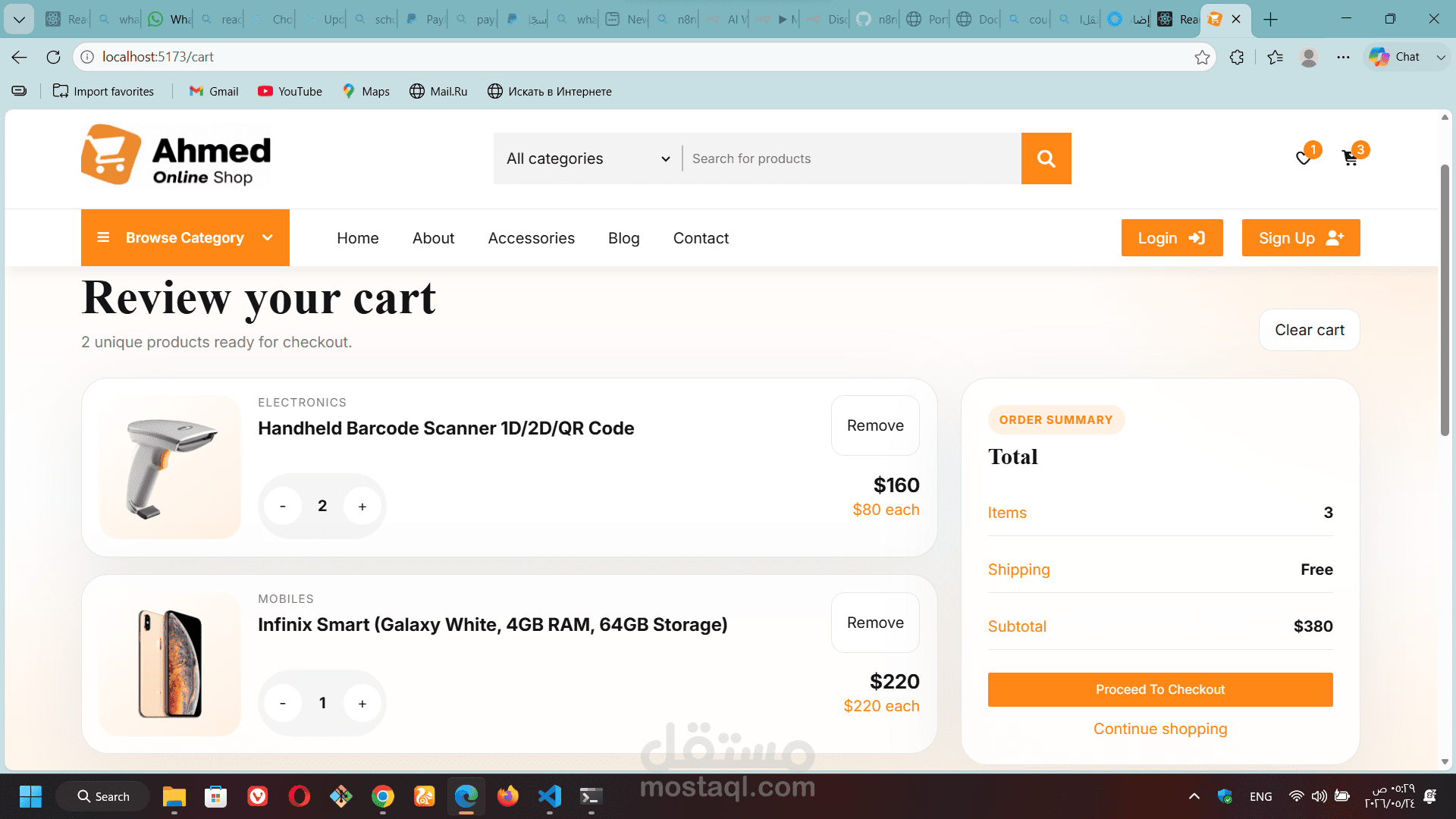This screenshot has height=819, width=1456.
Task: Open the Accessories menu item
Action: pos(531,238)
